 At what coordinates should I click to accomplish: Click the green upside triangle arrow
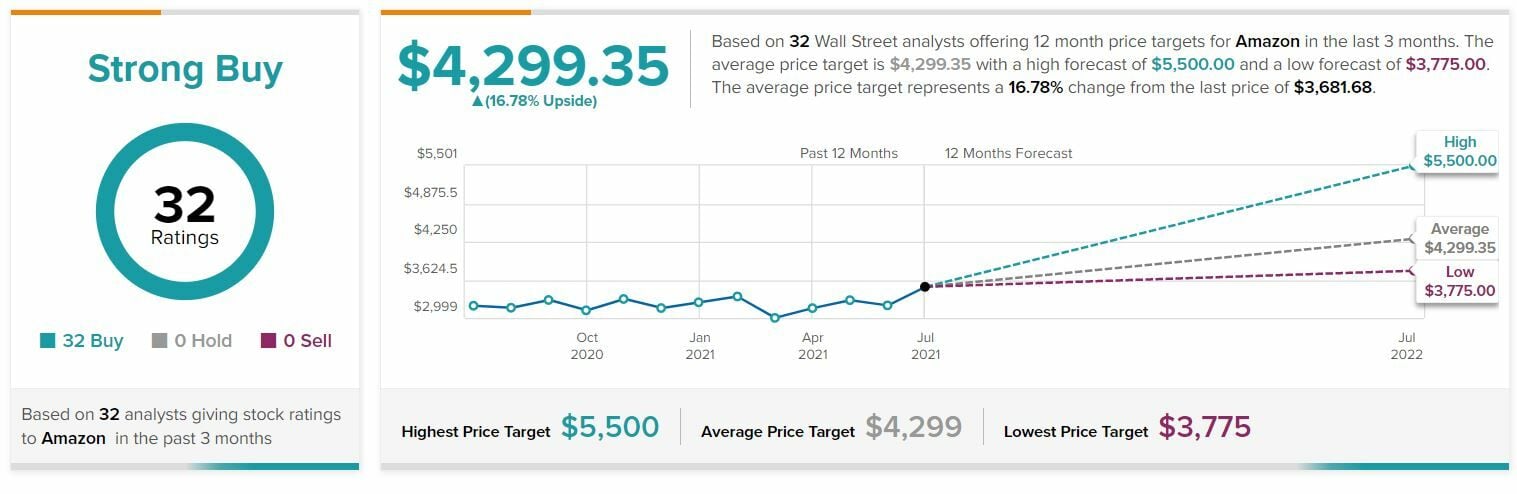click(477, 101)
